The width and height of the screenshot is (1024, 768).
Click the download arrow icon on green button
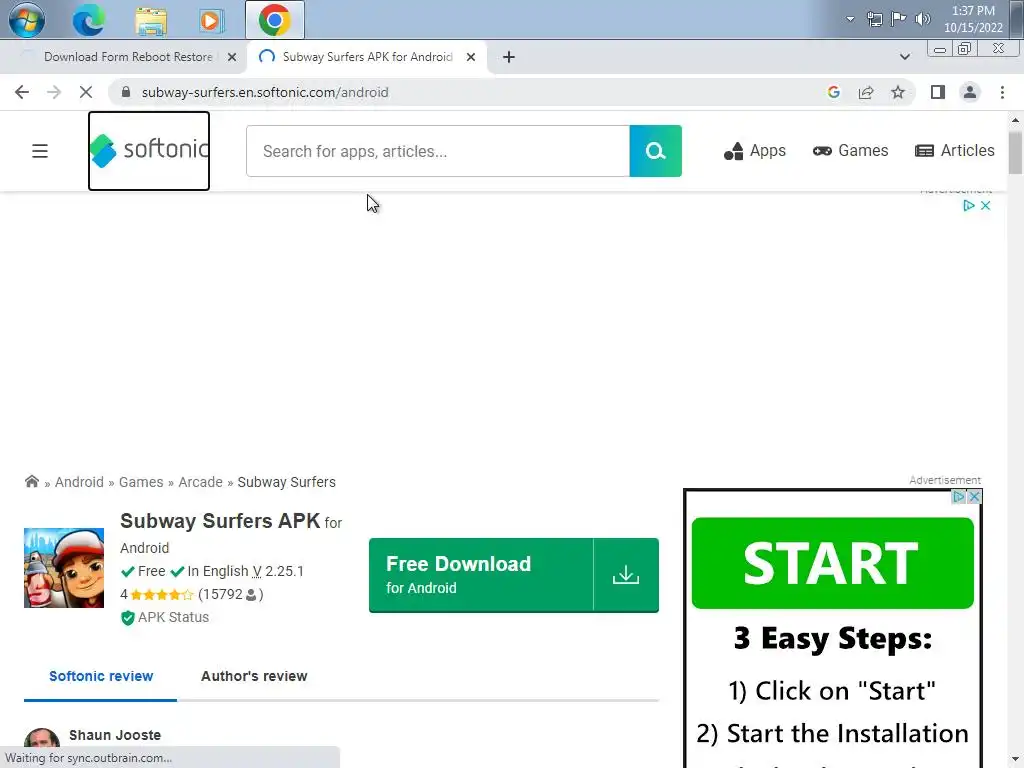(626, 575)
